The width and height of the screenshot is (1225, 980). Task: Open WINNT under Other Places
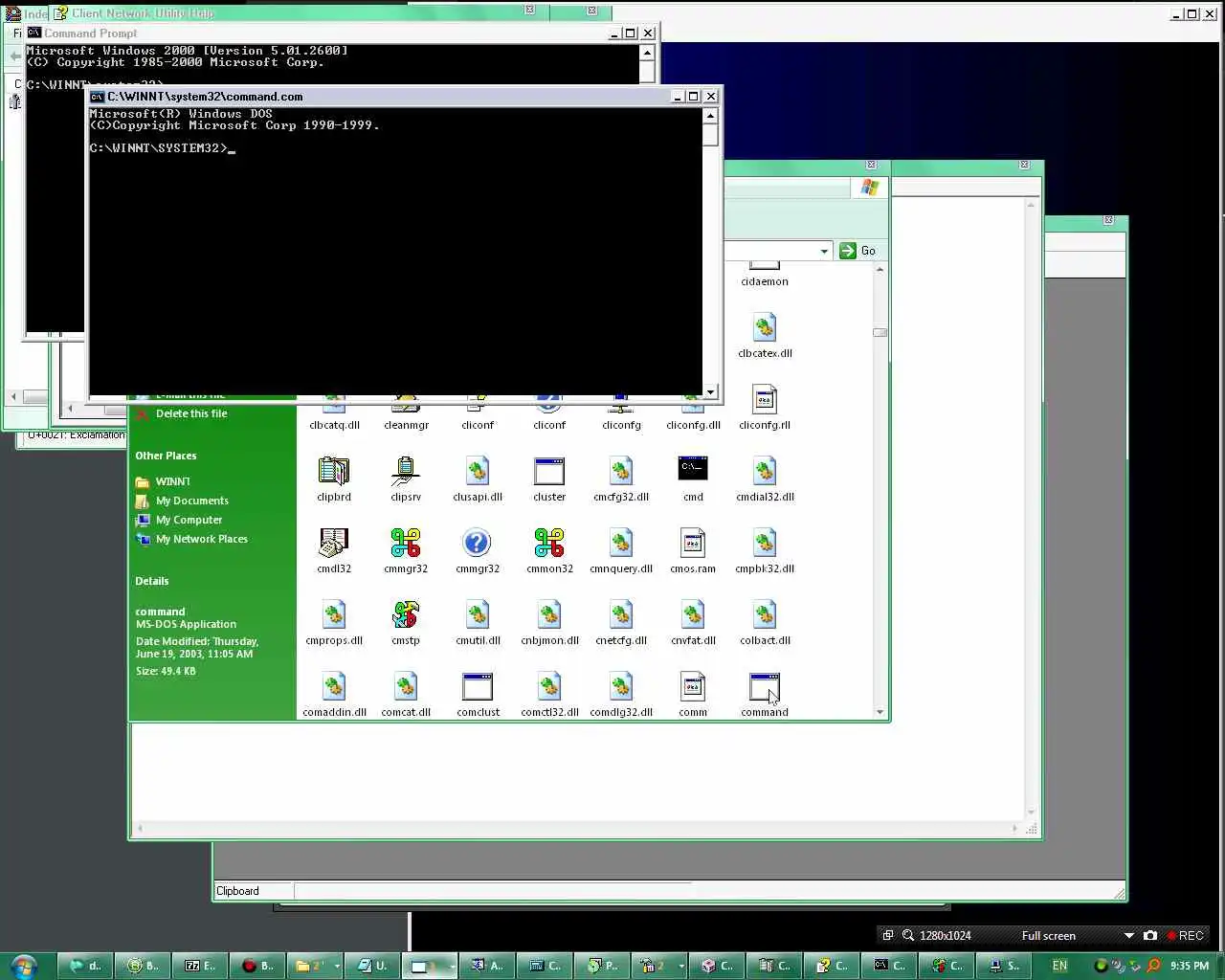(172, 481)
